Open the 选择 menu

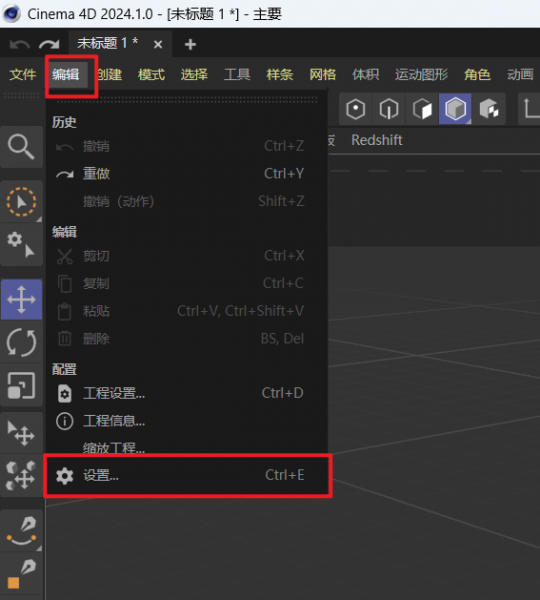[x=194, y=74]
